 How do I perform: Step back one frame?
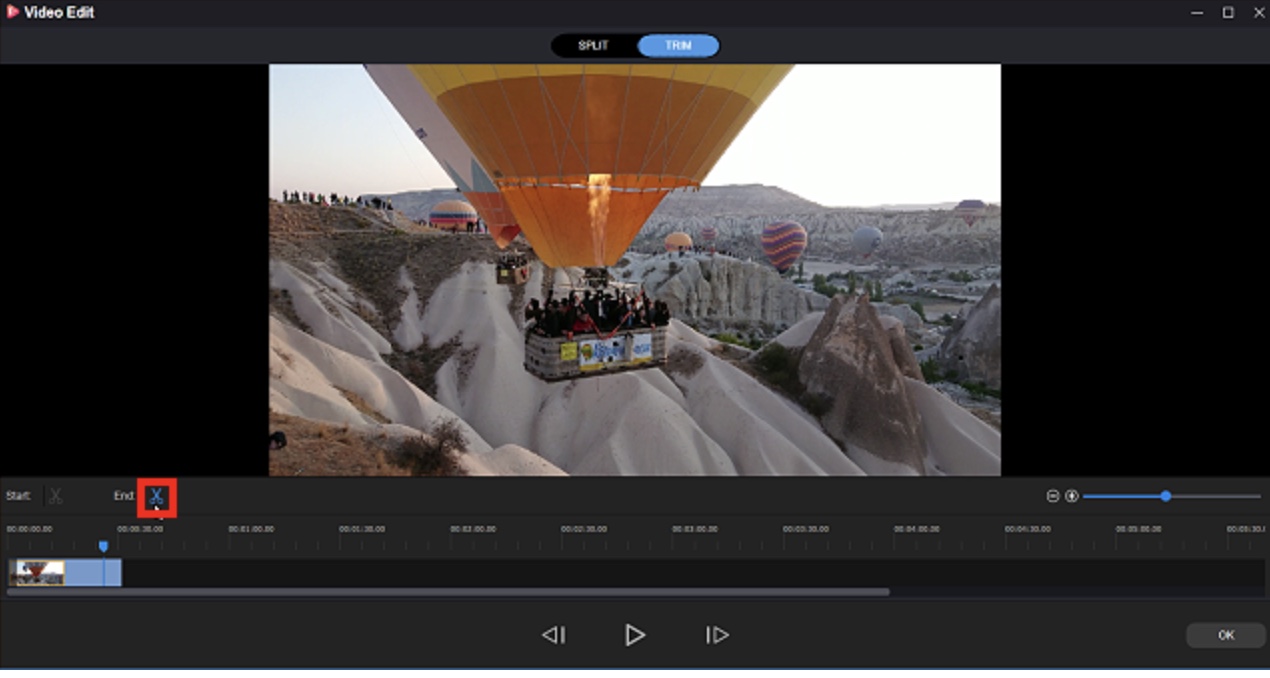(x=553, y=635)
